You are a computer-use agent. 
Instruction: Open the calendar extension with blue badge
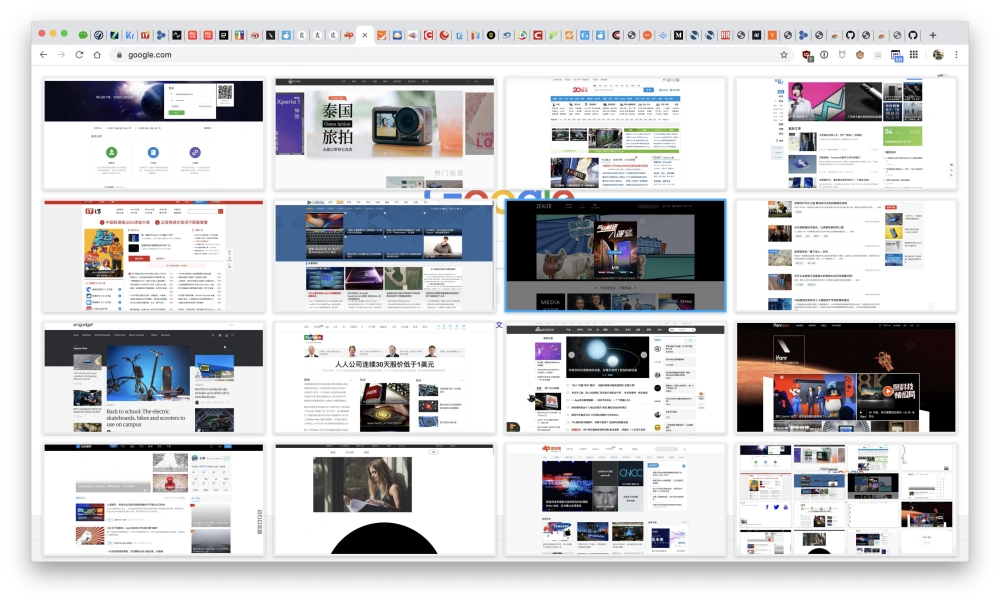click(x=897, y=56)
